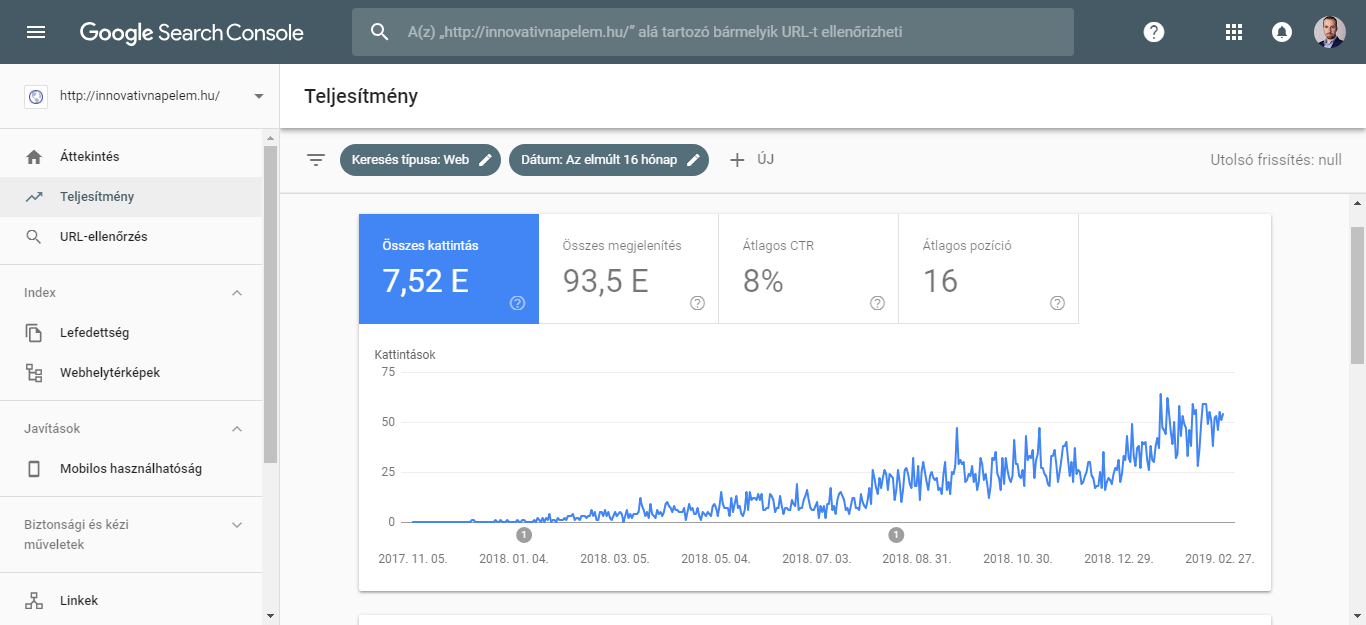
Task: Open the hamburger main menu
Action: click(36, 32)
